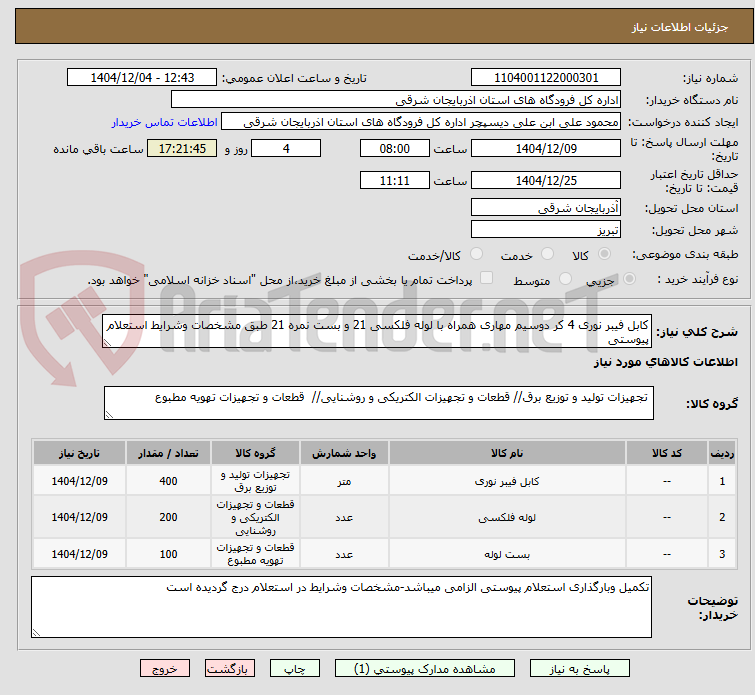Click the 'چاپ' print button
This screenshot has width=755, height=695.
pyautogui.click(x=294, y=669)
